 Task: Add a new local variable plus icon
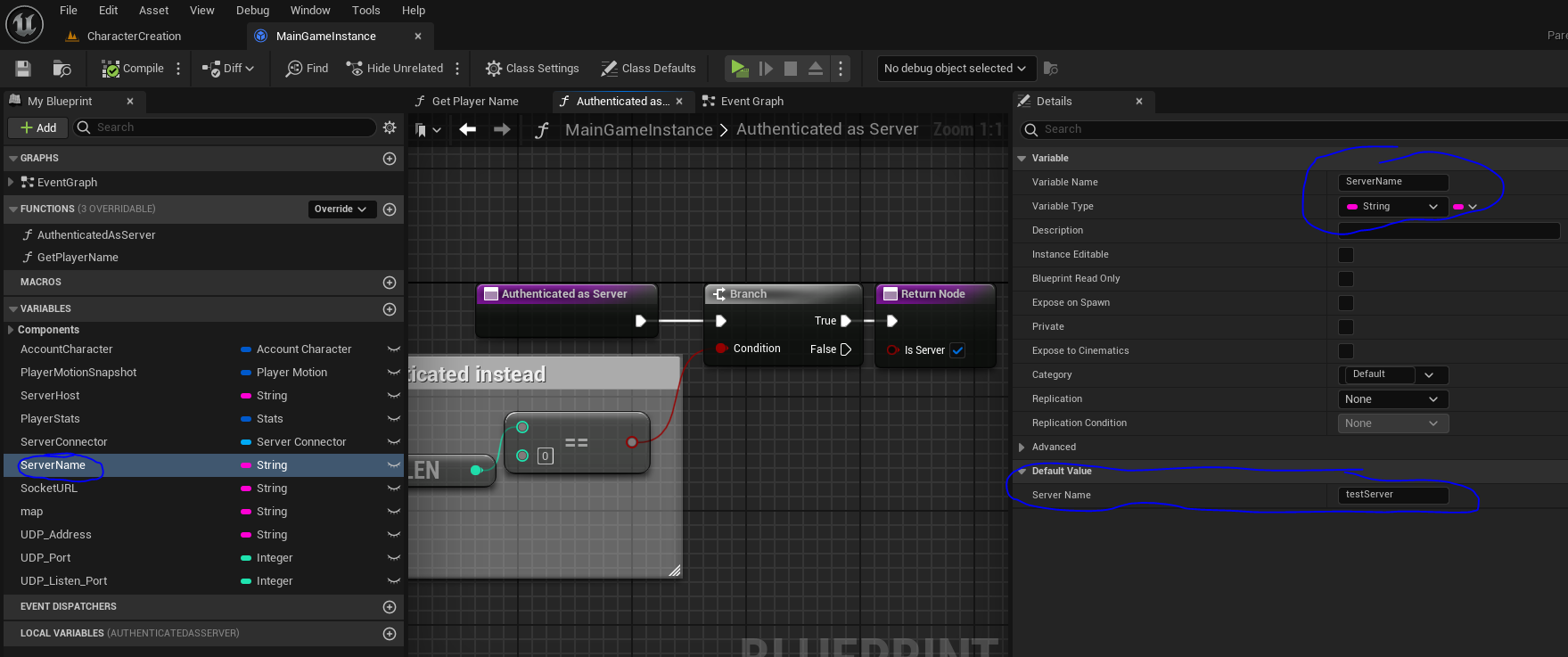(390, 634)
